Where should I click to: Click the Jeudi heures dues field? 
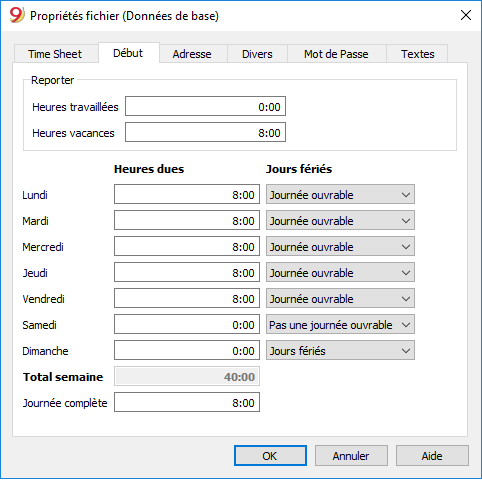click(187, 272)
